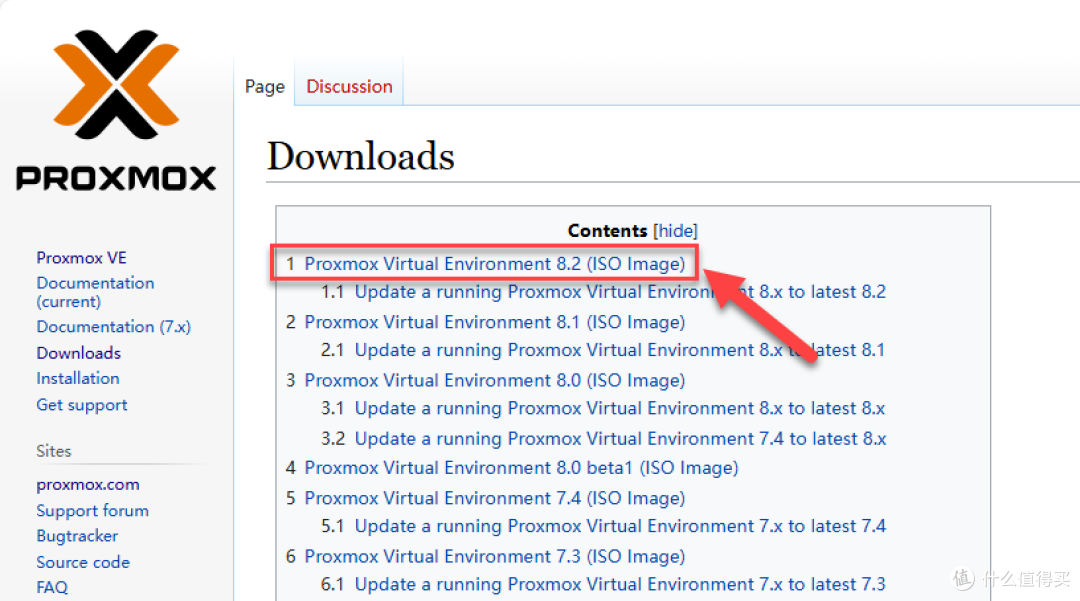Open Downloads sidebar link
The width and height of the screenshot is (1080, 601).
tap(79, 353)
